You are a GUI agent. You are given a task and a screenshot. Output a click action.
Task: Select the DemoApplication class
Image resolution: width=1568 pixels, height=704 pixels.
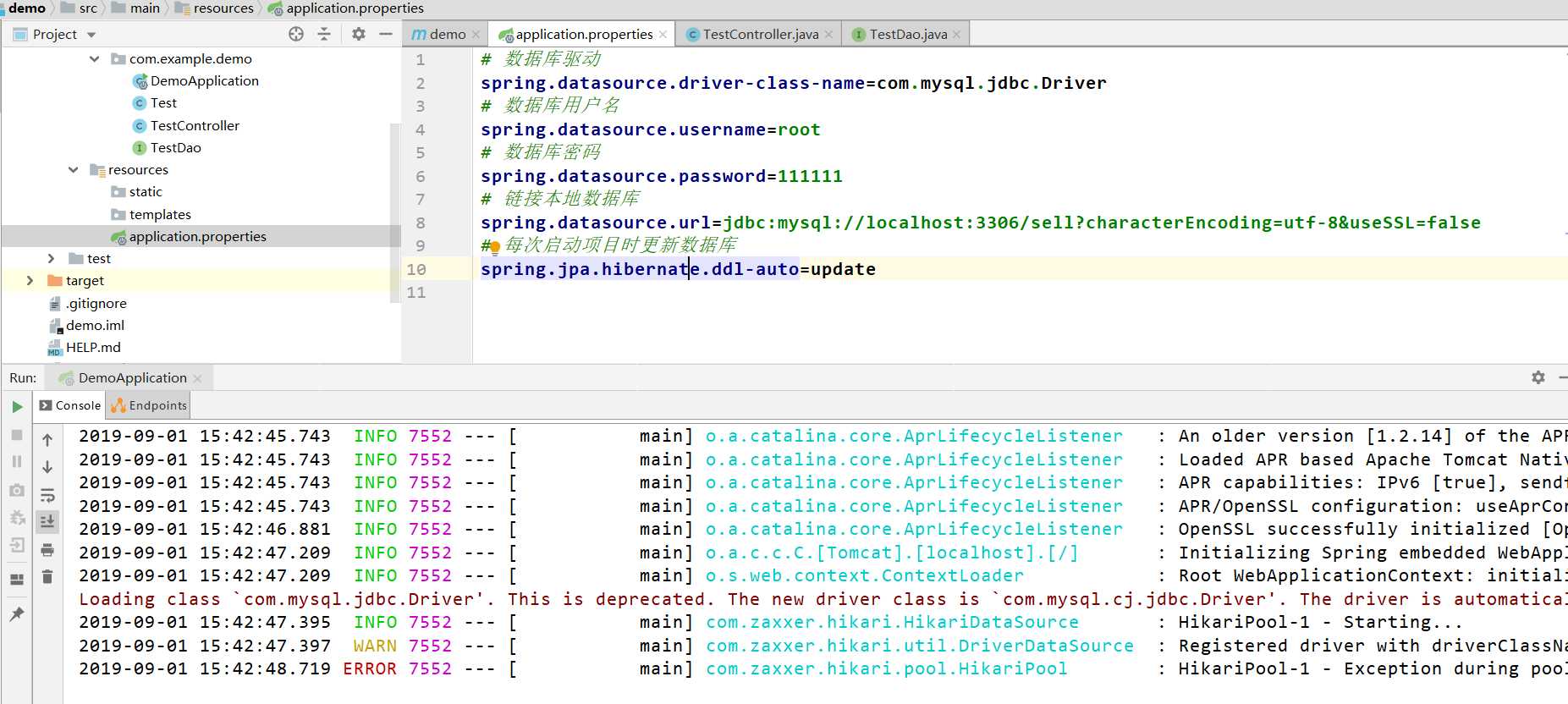click(x=195, y=80)
